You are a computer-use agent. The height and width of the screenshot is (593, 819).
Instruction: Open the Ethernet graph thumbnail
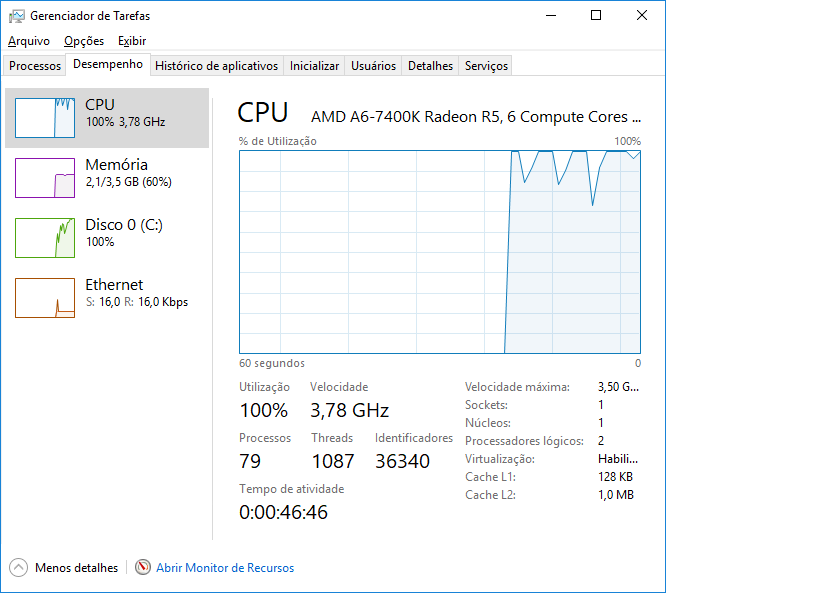click(x=45, y=298)
